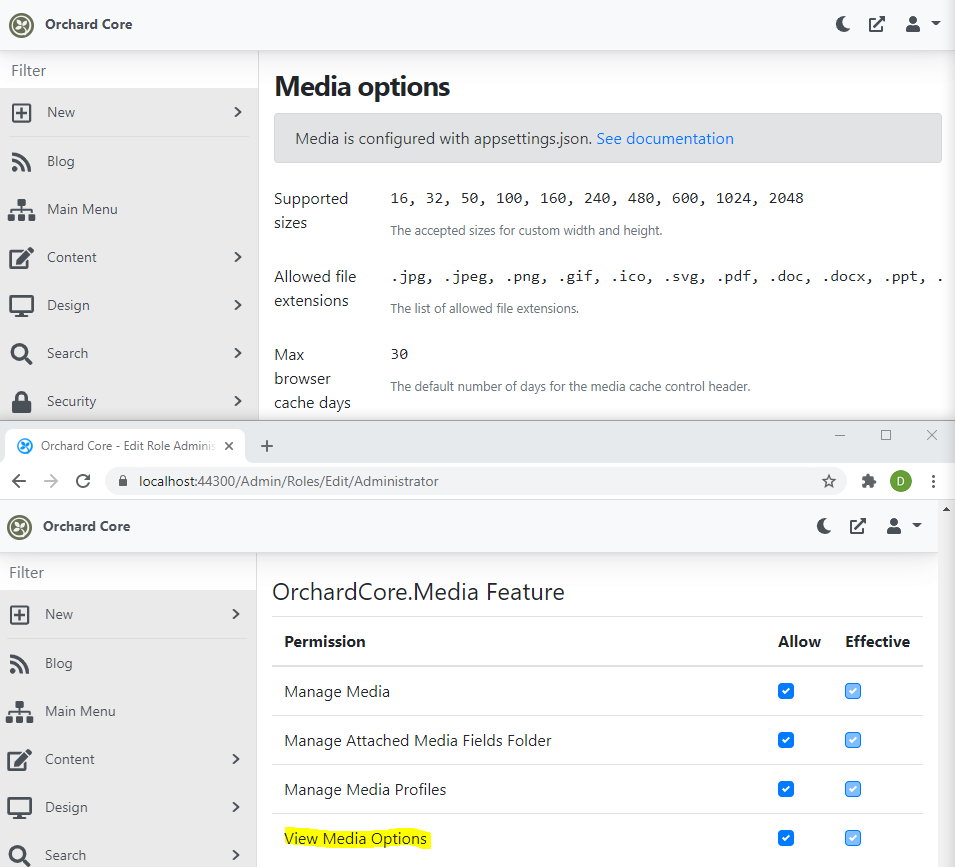The height and width of the screenshot is (867, 955).
Task: Go forward in browser history
Action: (51, 481)
